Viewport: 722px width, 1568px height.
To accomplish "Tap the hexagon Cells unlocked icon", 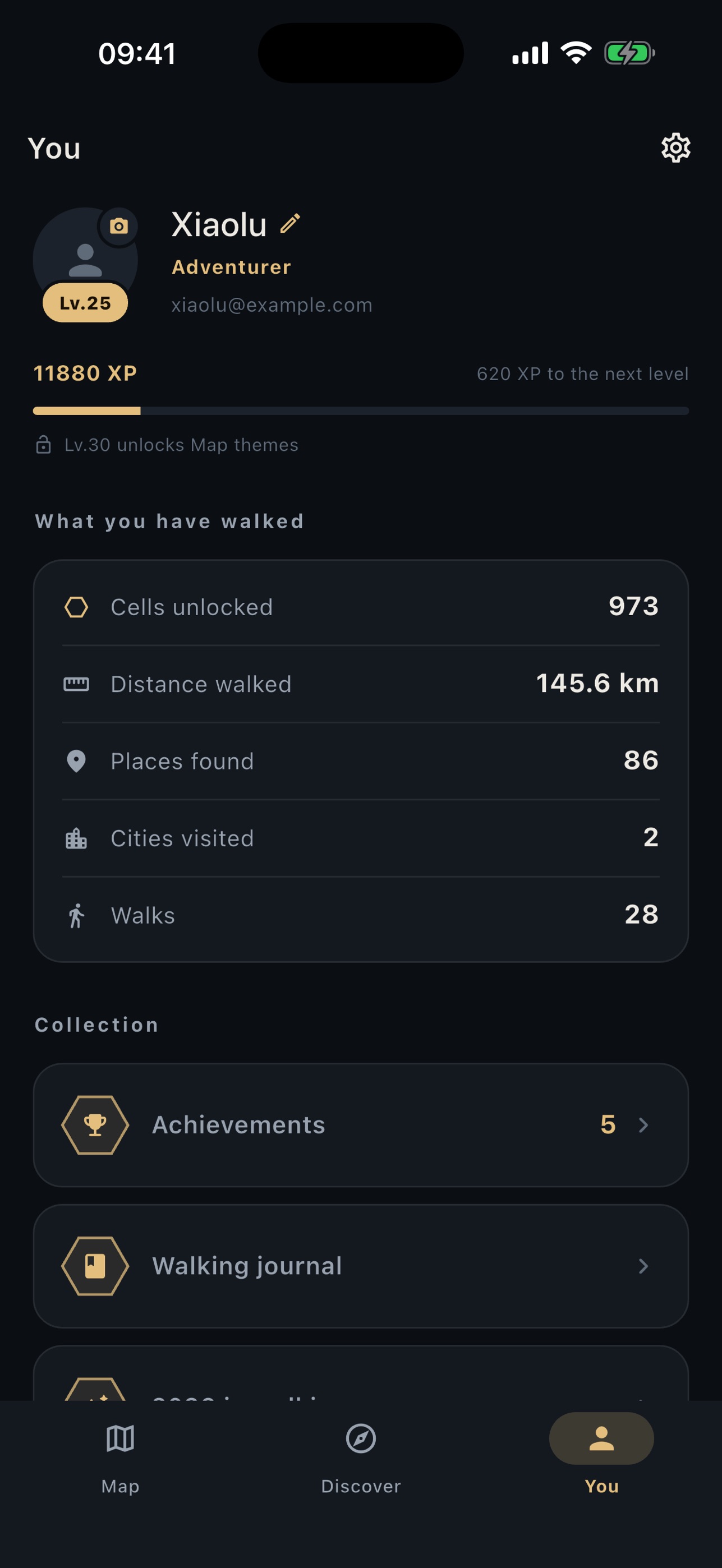I will click(76, 607).
